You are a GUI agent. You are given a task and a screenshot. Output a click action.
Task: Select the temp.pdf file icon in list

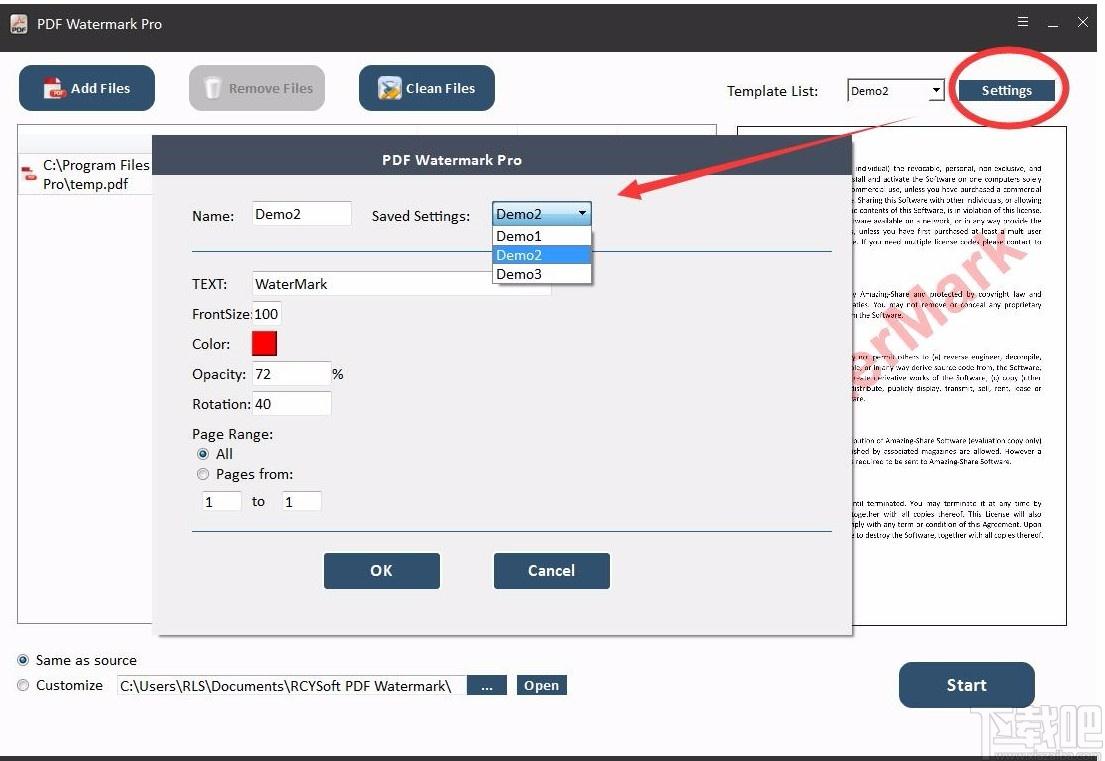click(x=29, y=173)
